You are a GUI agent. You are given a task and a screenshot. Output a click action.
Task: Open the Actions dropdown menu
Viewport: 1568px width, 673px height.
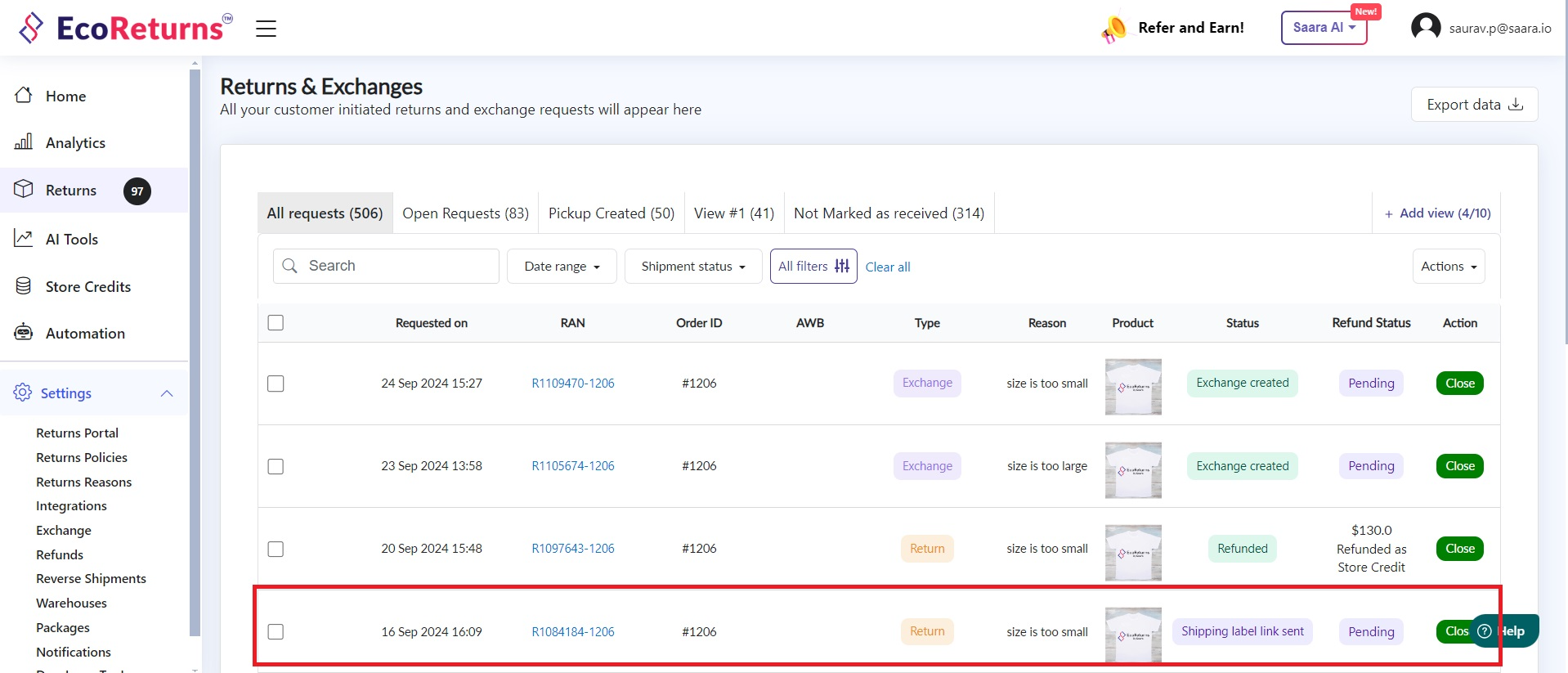pyautogui.click(x=1448, y=267)
